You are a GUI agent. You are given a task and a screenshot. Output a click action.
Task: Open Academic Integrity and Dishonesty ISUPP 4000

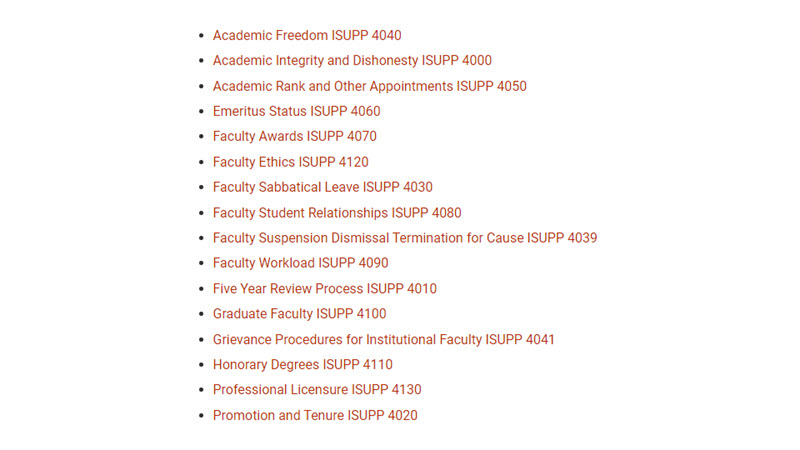[352, 61]
